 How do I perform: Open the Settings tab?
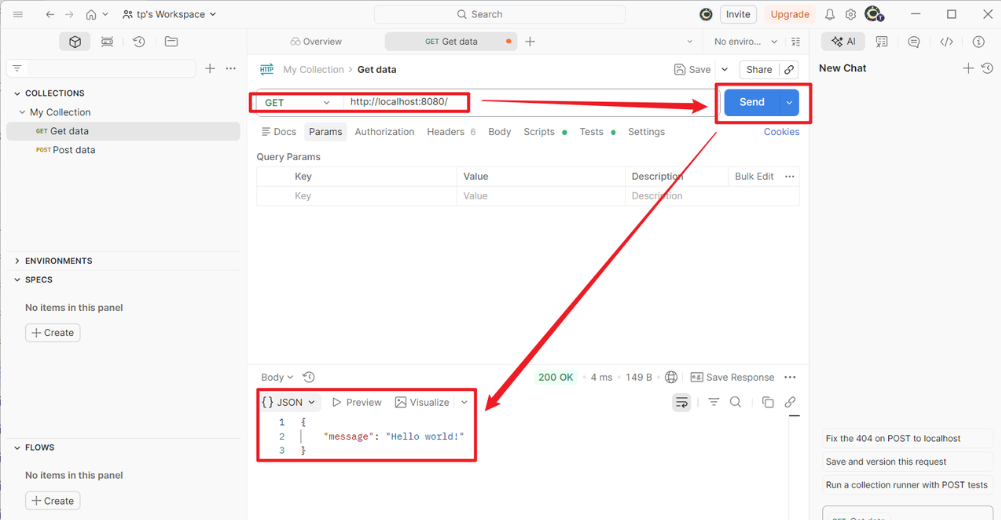click(646, 132)
